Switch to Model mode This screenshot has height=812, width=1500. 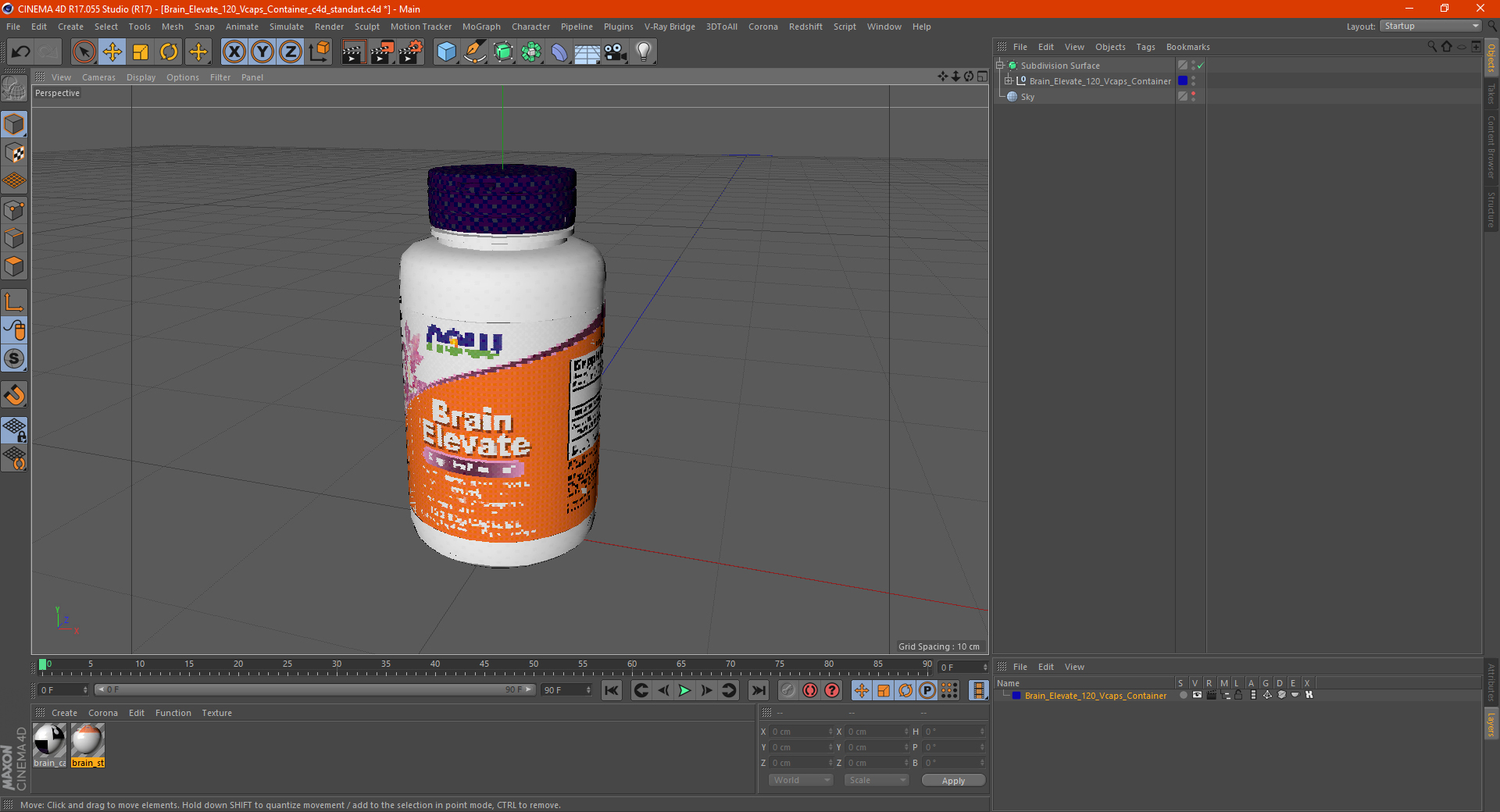(x=14, y=125)
